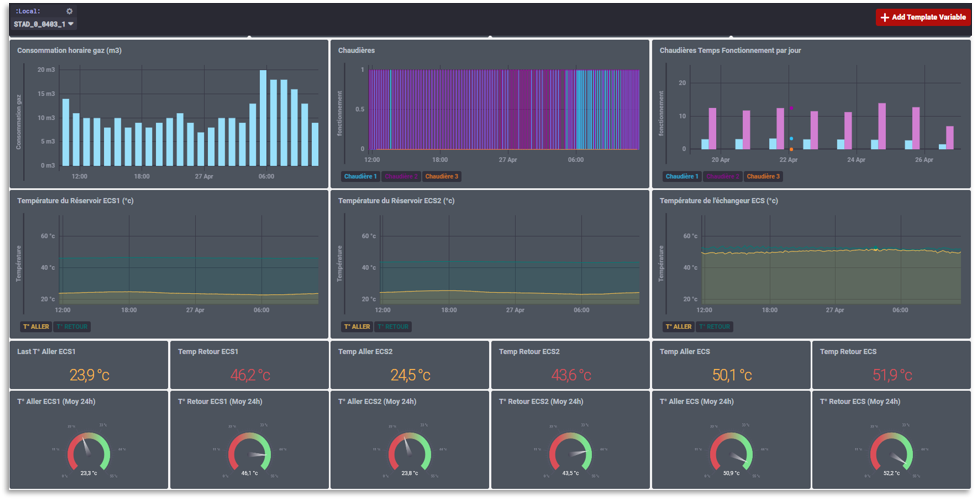Click the 'T° Retour ECS2 (Moy 24h)' title

coord(541,402)
